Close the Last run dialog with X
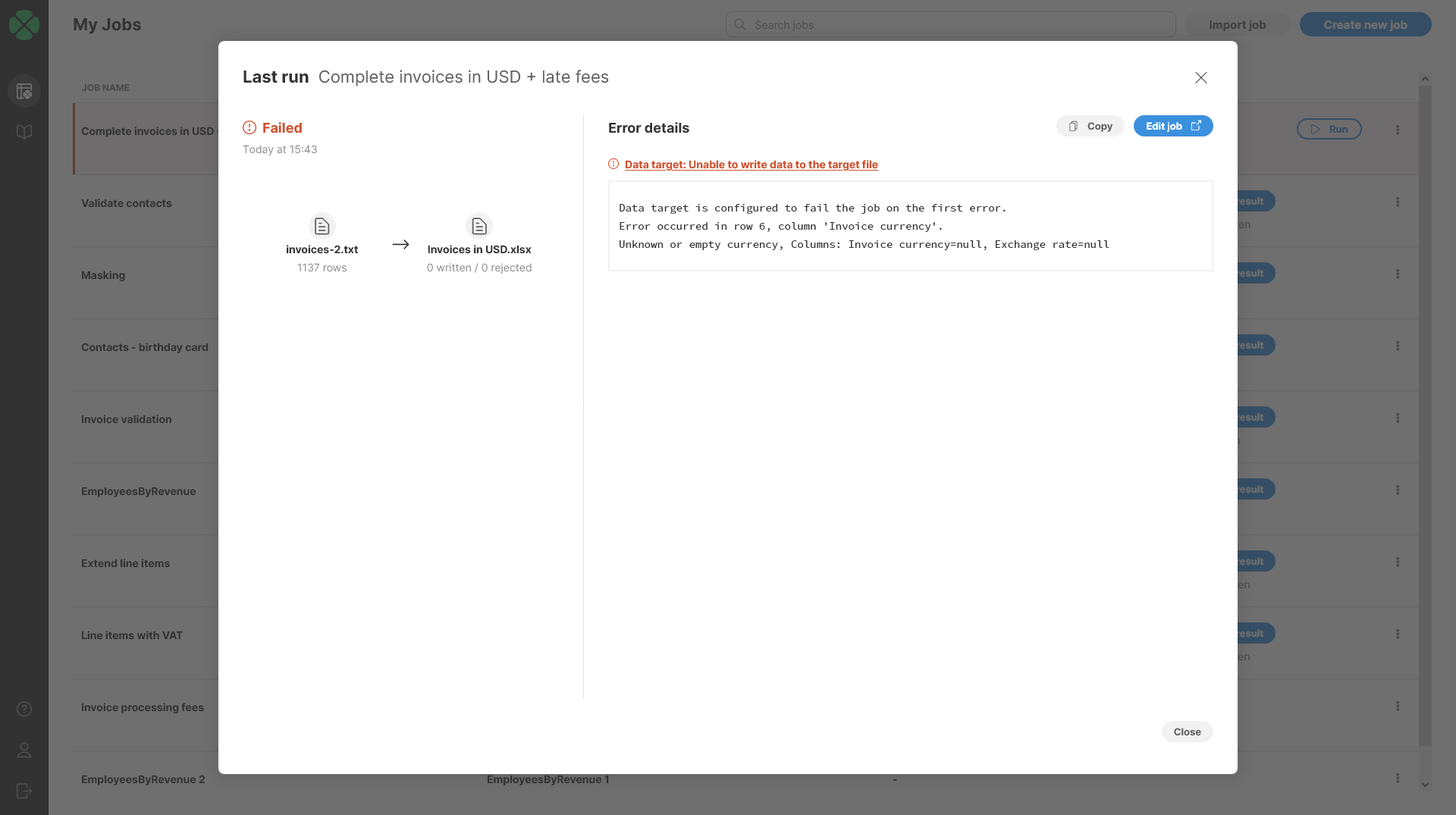The width and height of the screenshot is (1456, 815). click(x=1200, y=77)
